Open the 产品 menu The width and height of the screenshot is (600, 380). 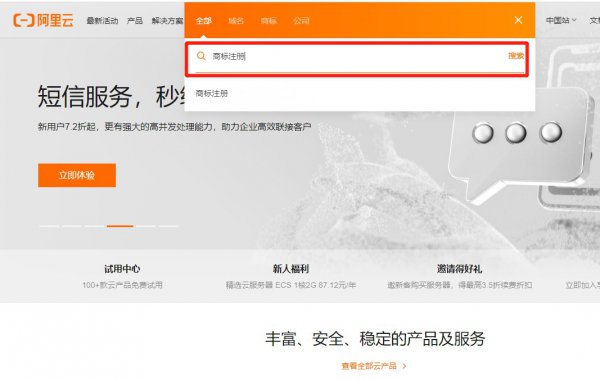click(x=135, y=21)
